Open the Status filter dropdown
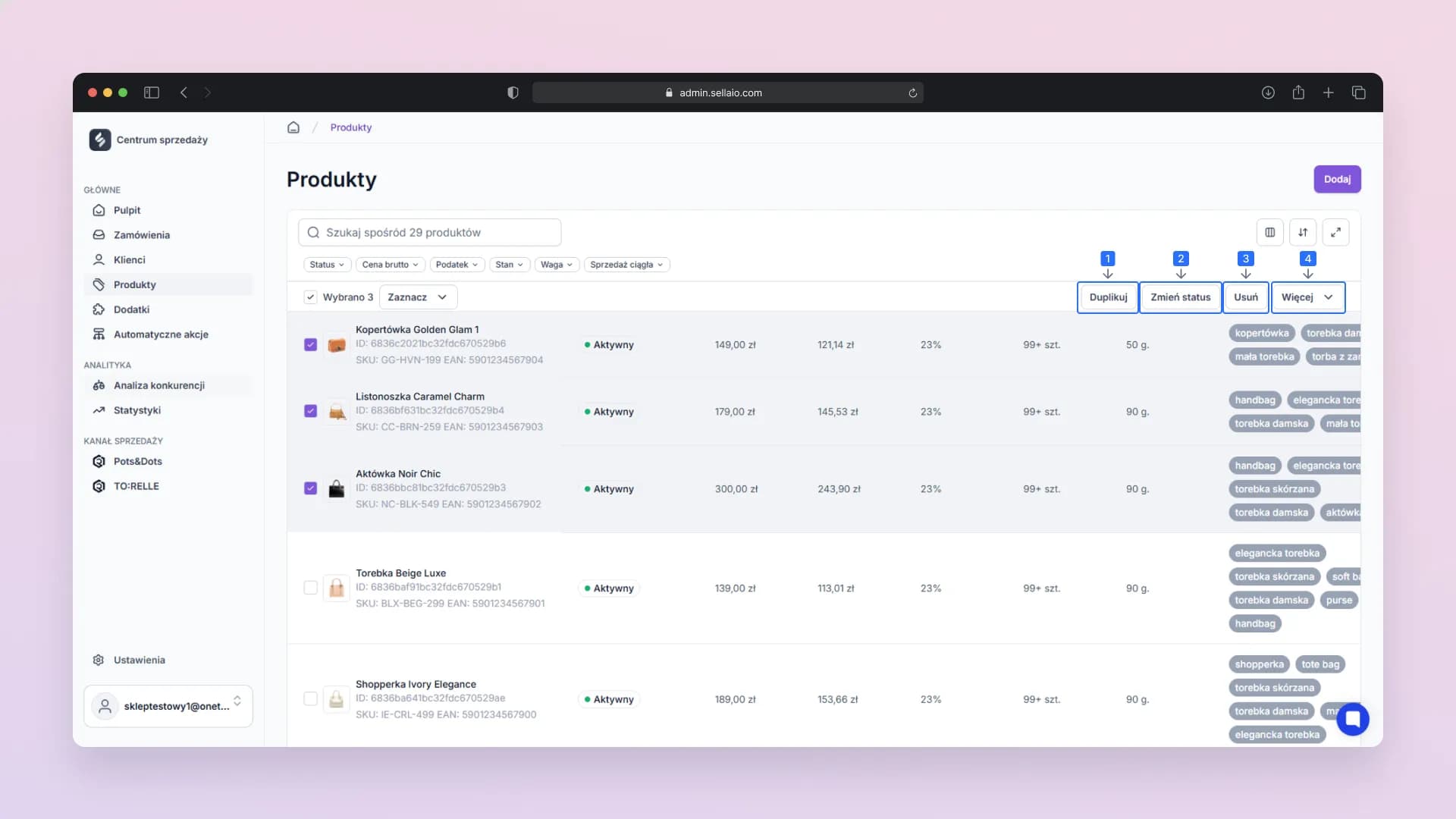This screenshot has height=819, width=1456. pyautogui.click(x=327, y=265)
